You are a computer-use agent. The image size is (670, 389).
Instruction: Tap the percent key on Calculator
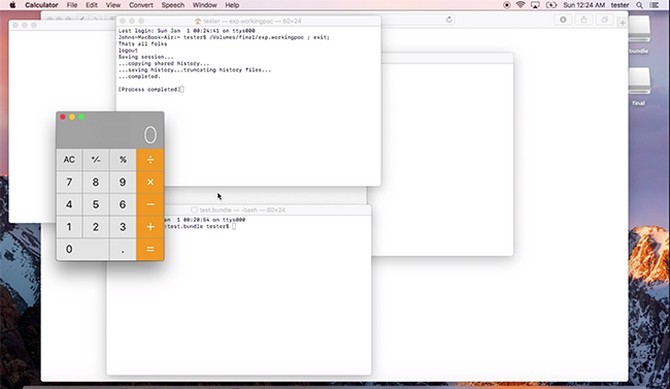point(123,160)
